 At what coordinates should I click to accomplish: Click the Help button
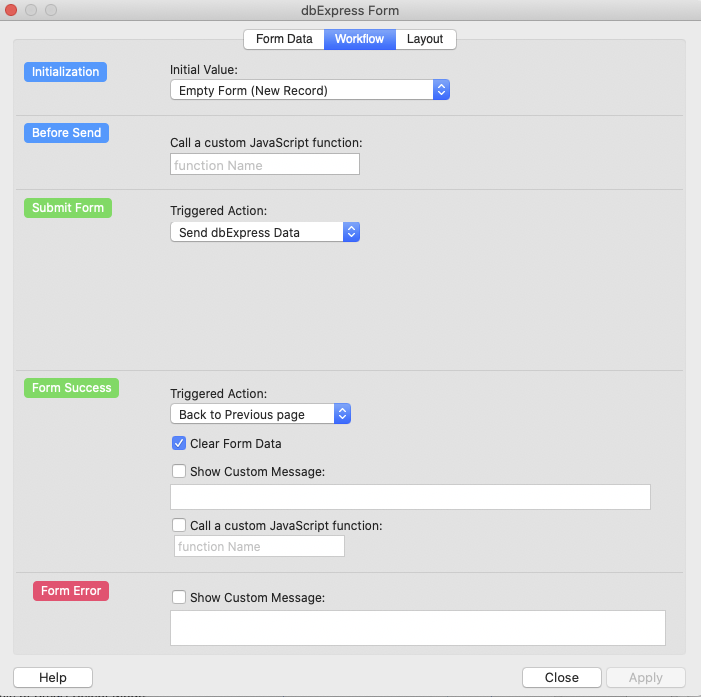click(x=53, y=677)
